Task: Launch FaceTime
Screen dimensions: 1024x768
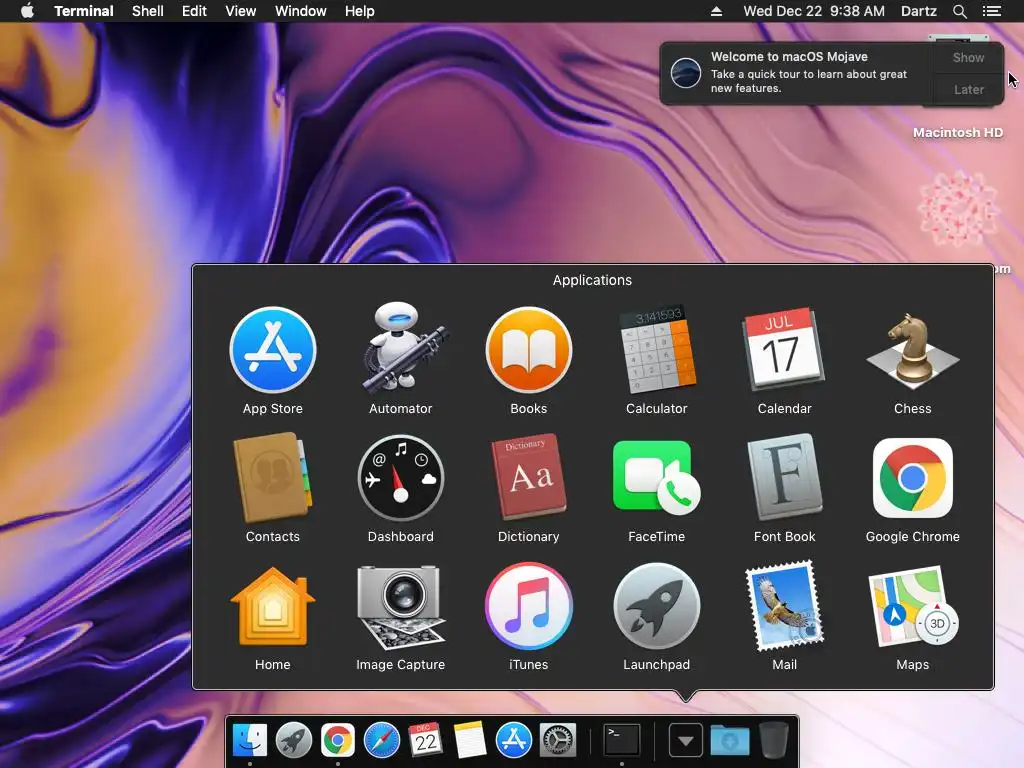Action: coord(656,479)
